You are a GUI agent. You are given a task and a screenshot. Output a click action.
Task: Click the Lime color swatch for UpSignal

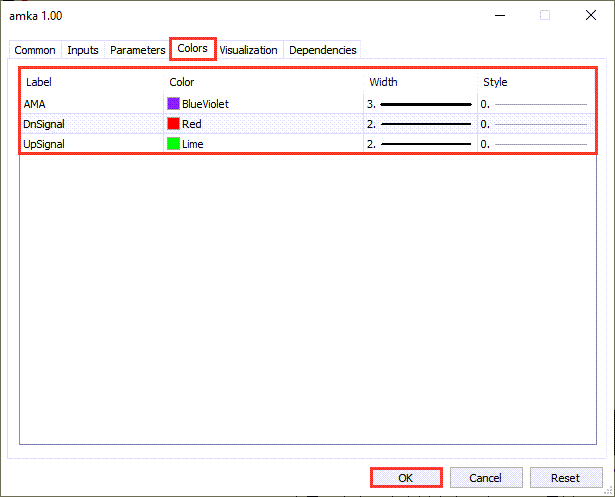pyautogui.click(x=173, y=144)
